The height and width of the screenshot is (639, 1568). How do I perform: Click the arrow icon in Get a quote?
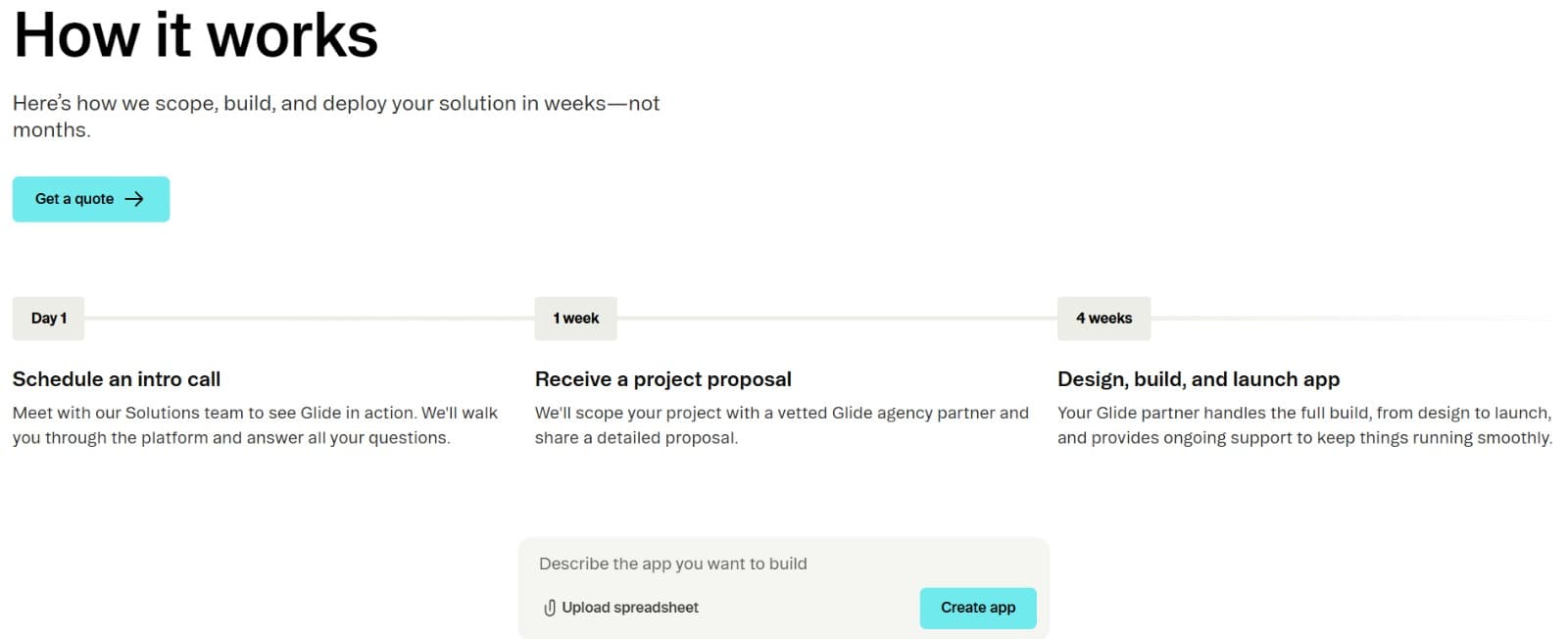coord(134,199)
